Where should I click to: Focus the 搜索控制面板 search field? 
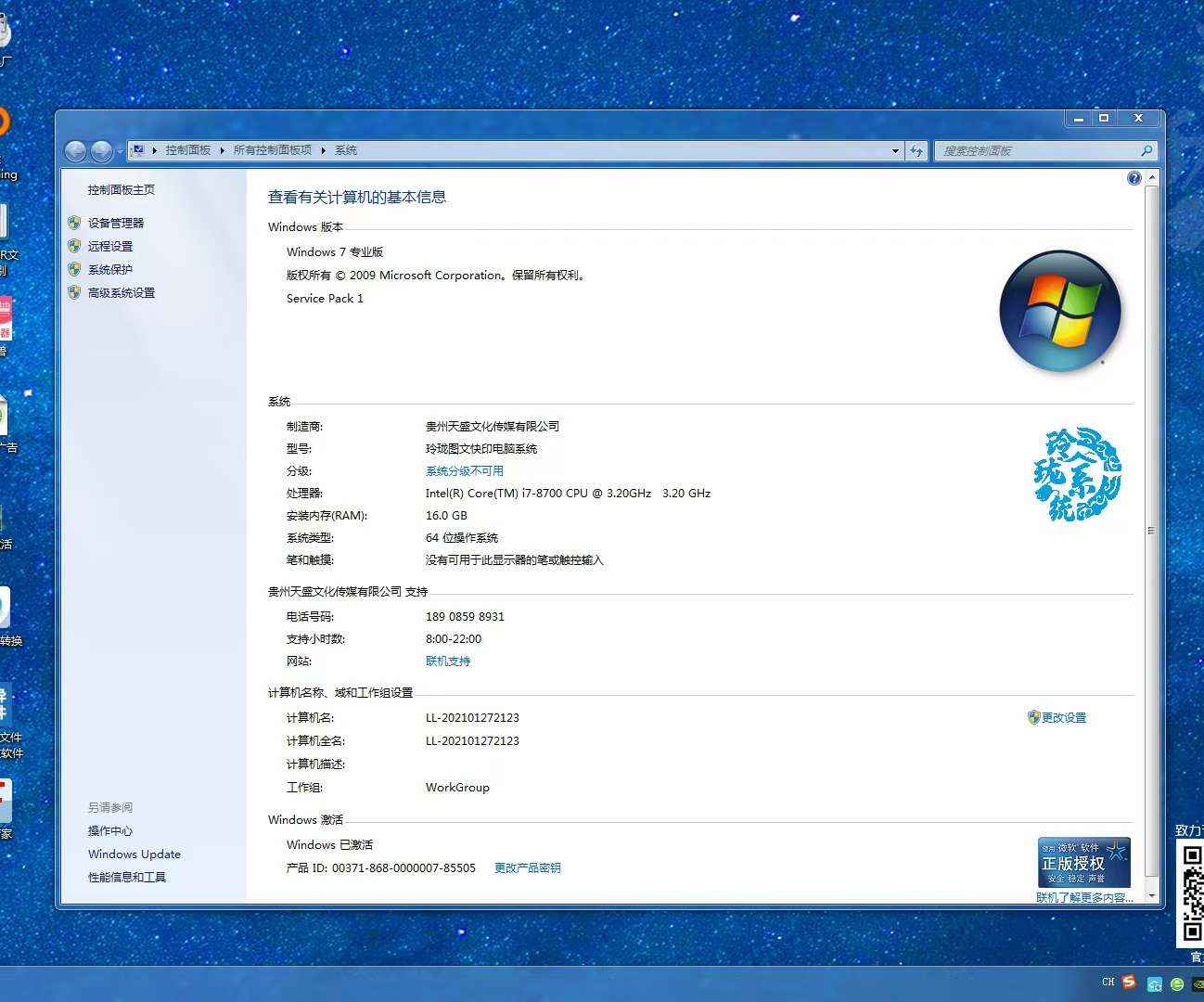tap(1035, 150)
